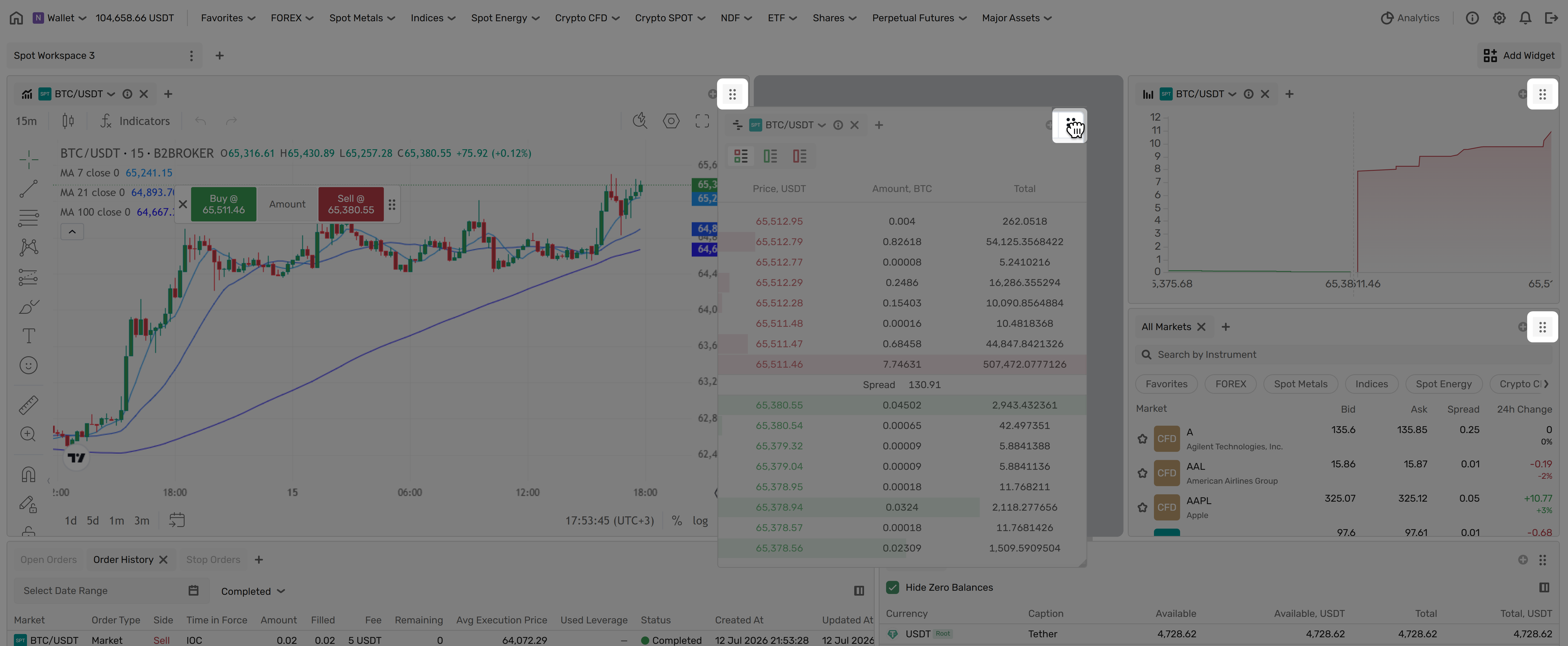1568x646 pixels.
Task: Click Buy @ 65,511.46 button
Action: pyautogui.click(x=223, y=205)
